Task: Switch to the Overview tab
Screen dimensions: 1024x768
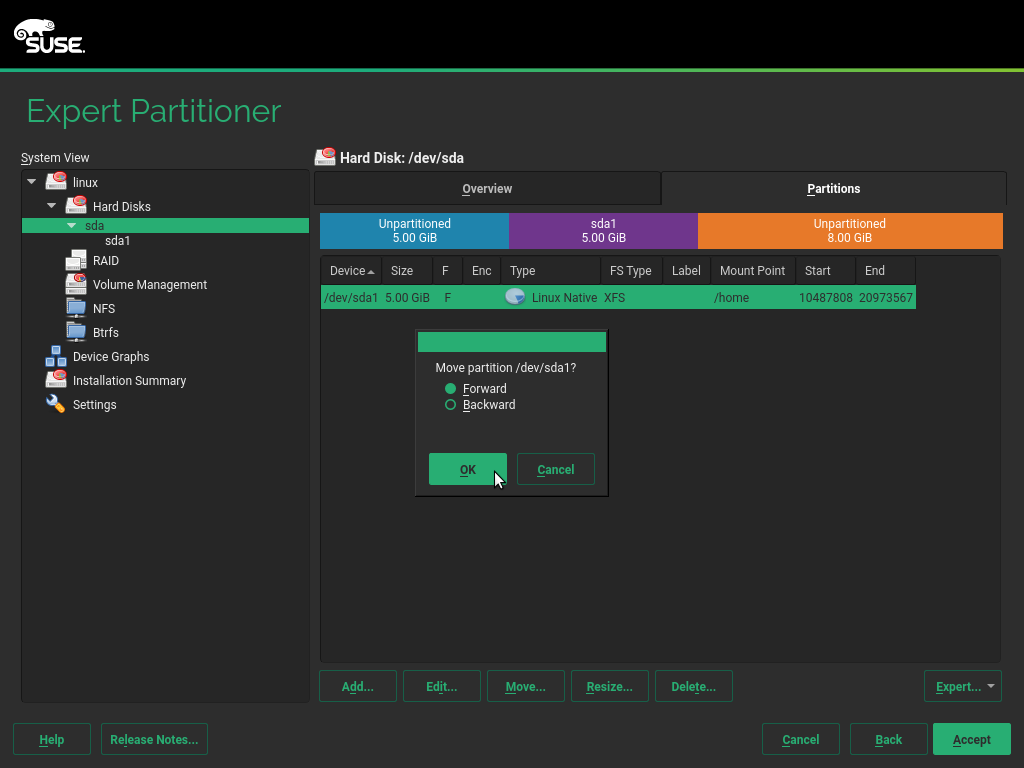Action: pyautogui.click(x=487, y=189)
